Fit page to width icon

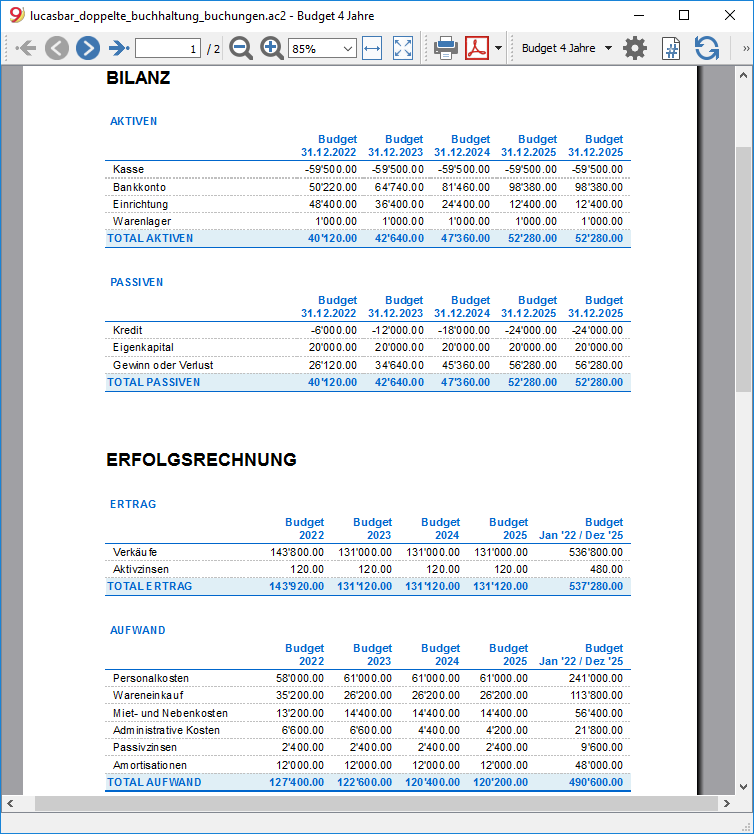372,48
